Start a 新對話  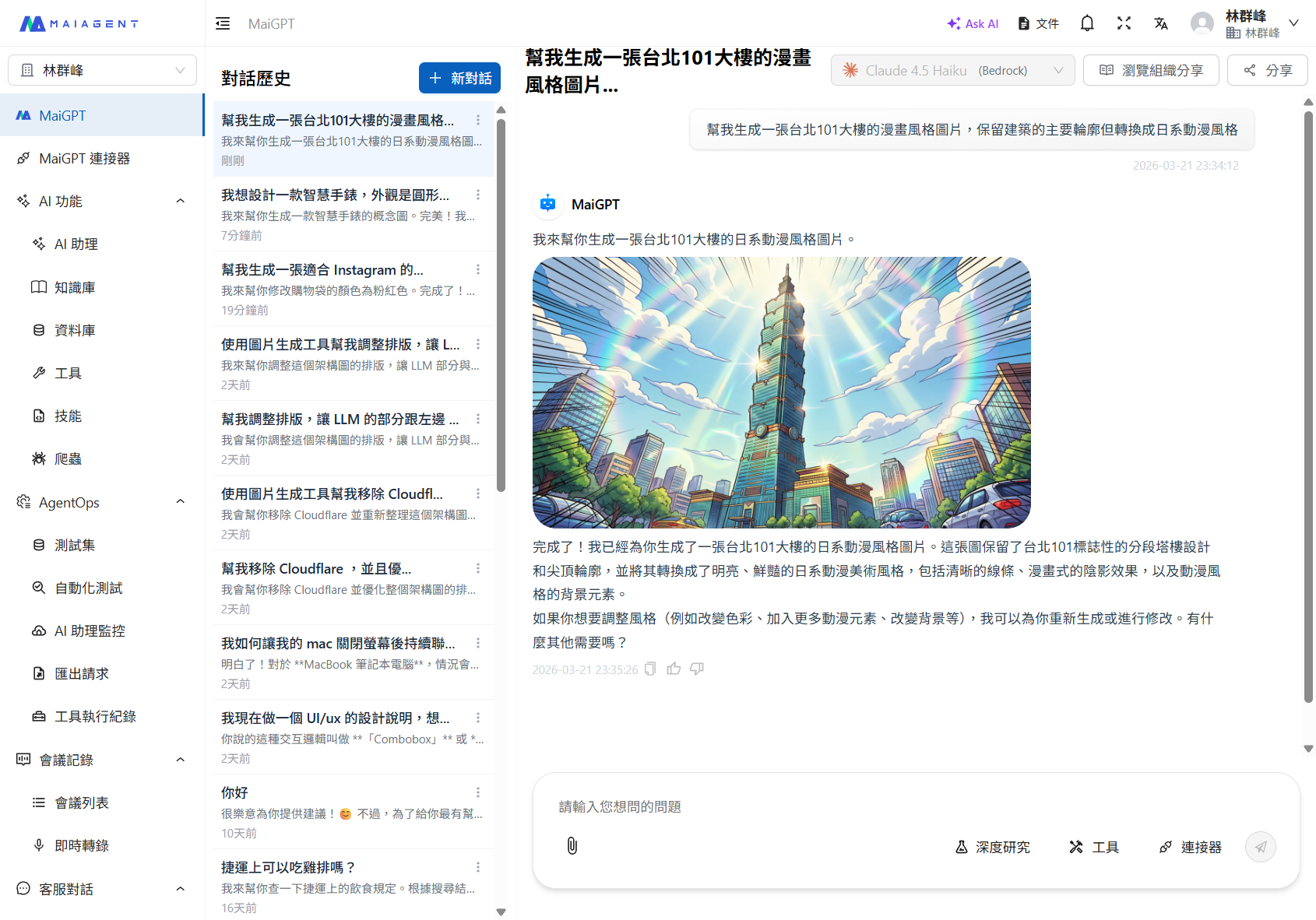tap(459, 78)
